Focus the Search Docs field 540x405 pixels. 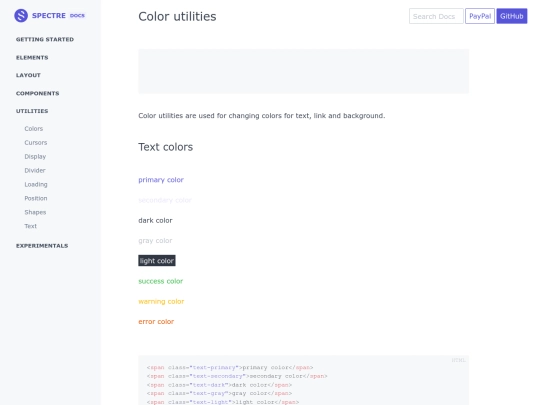[436, 16]
